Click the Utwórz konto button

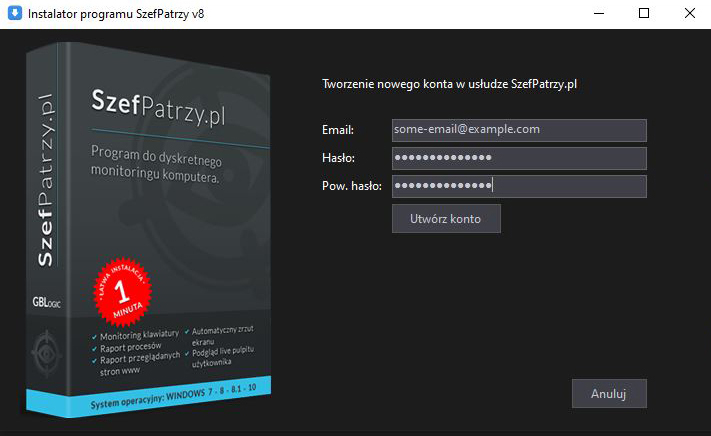point(446,218)
